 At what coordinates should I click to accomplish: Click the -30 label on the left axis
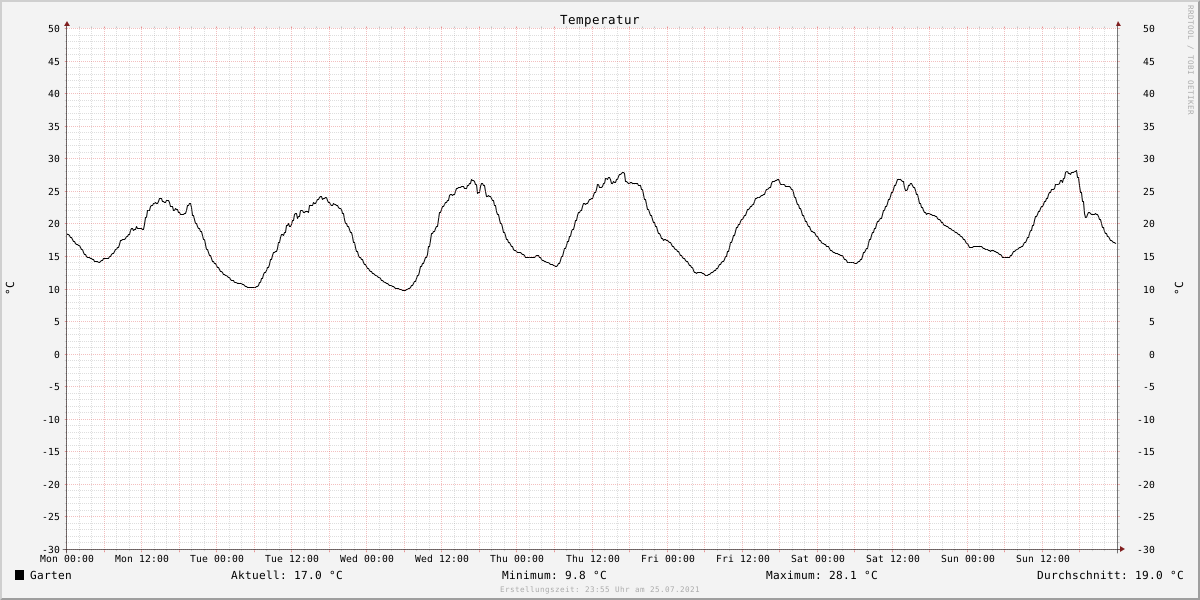click(x=51, y=549)
